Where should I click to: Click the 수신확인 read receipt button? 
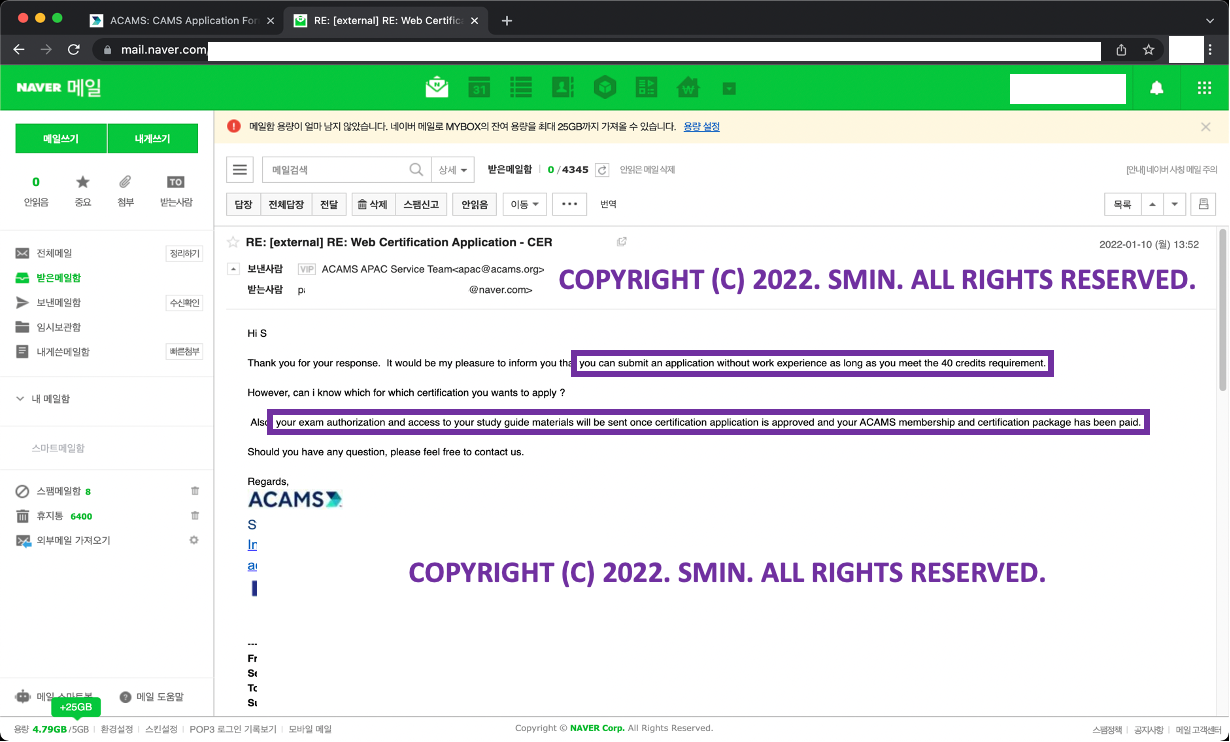click(184, 302)
